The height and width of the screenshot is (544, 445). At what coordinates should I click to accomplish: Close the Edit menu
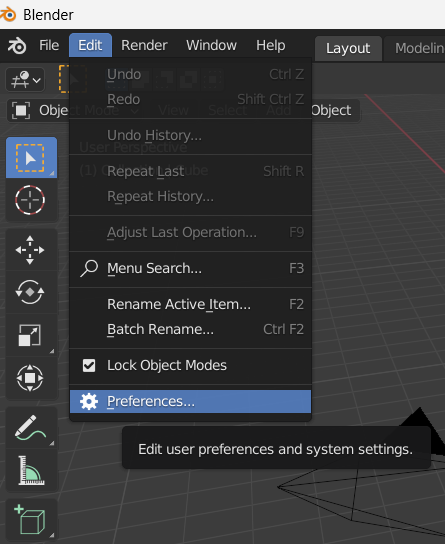pos(90,45)
